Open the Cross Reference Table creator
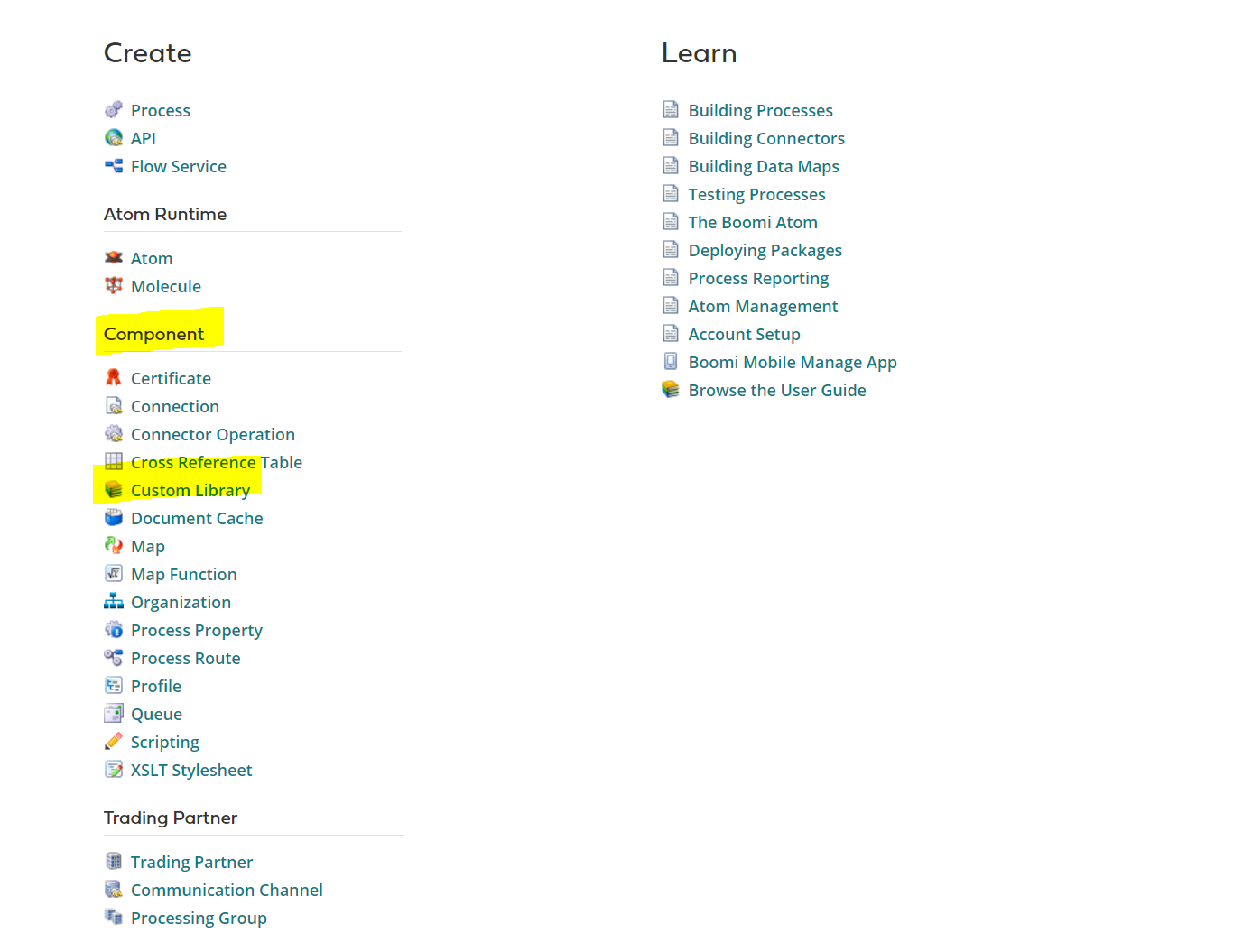1252x952 pixels. click(216, 462)
